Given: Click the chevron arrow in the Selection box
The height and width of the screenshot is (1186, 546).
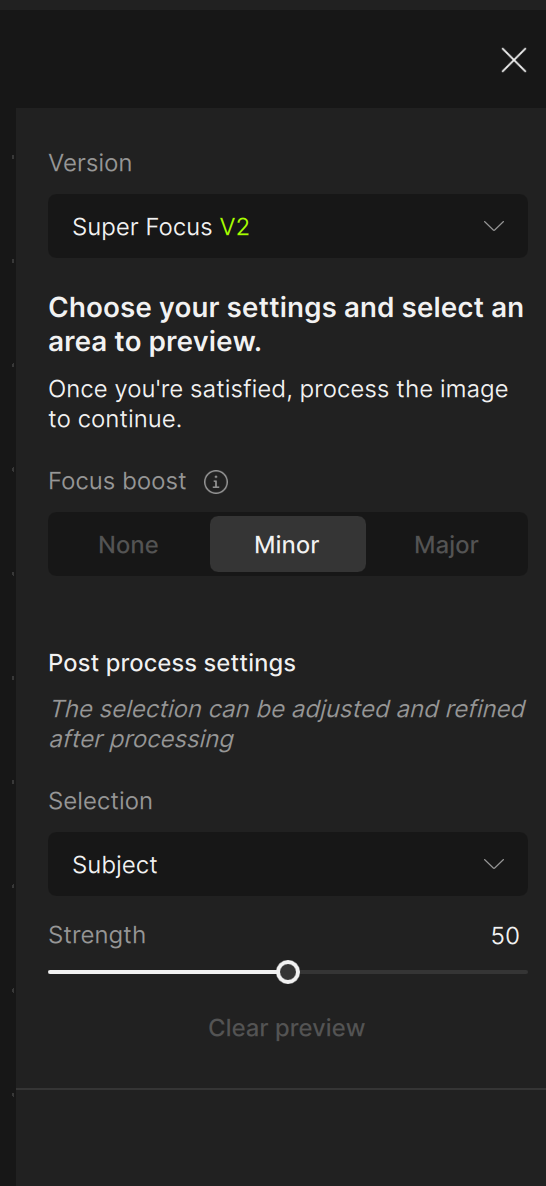Looking at the screenshot, I should pos(494,865).
